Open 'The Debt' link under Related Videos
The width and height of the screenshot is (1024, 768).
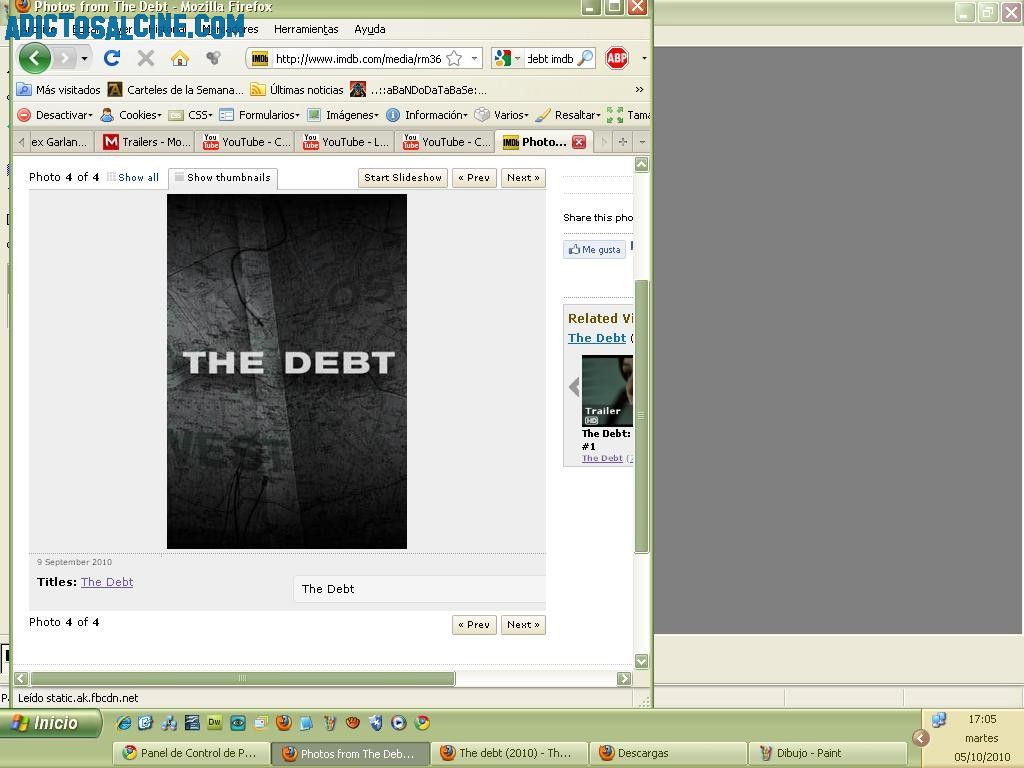pos(597,338)
